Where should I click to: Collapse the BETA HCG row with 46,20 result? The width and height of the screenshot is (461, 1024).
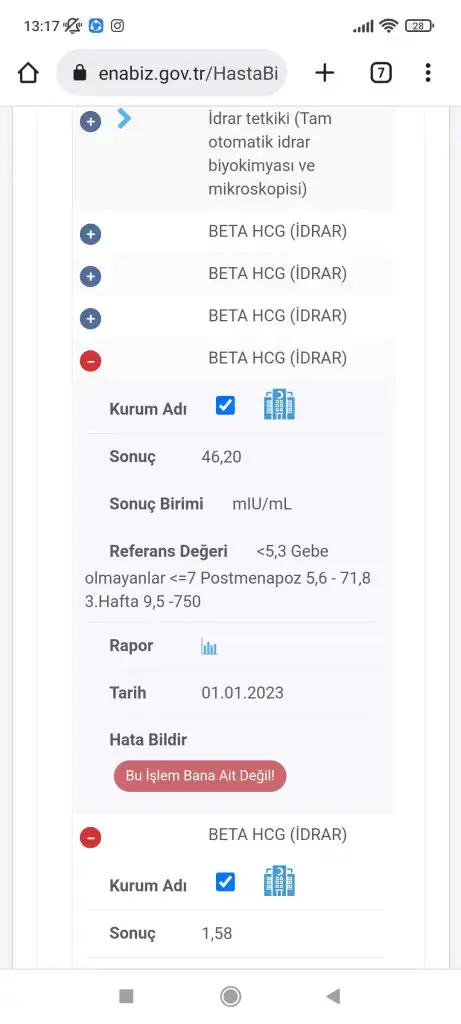90,361
